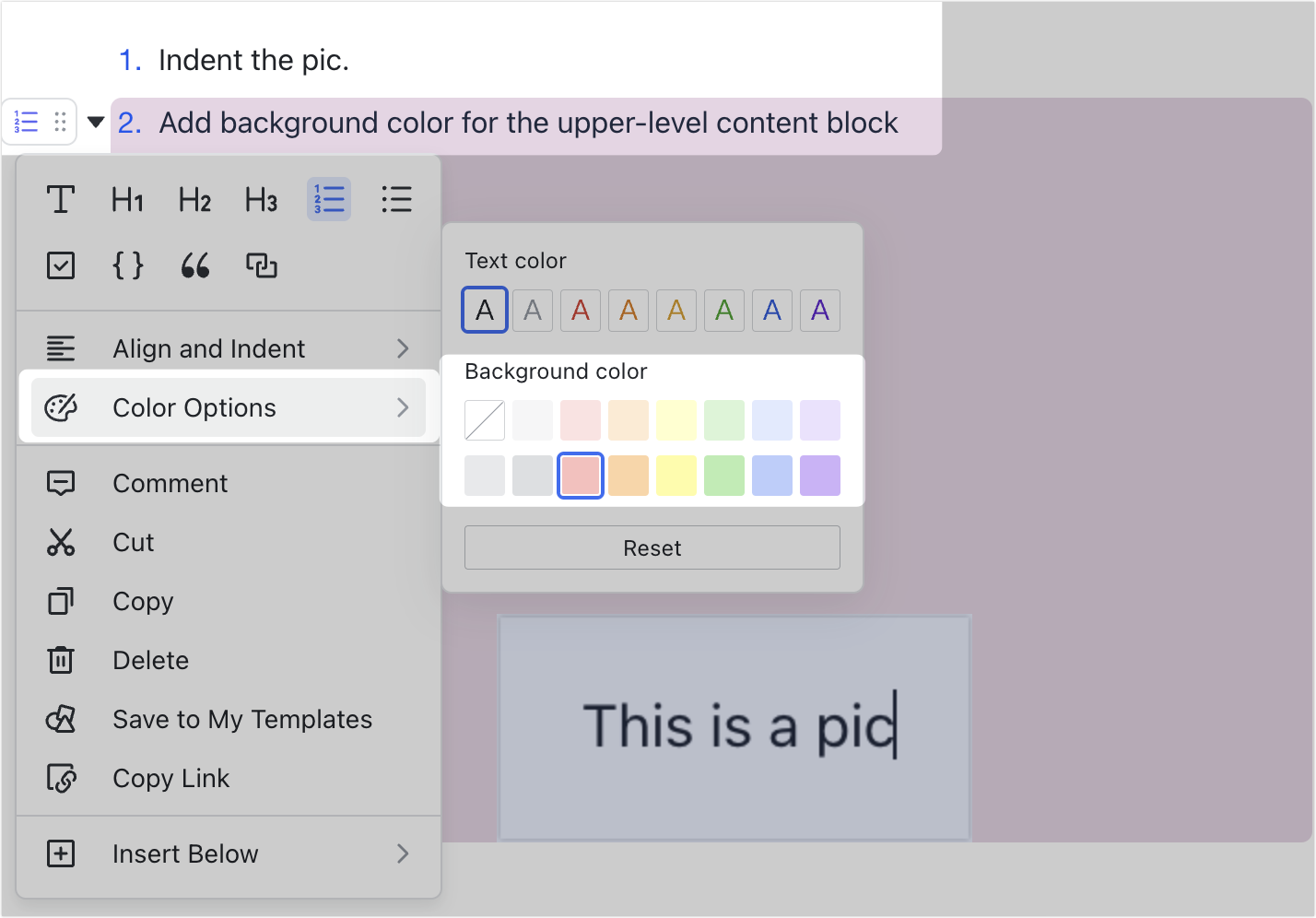This screenshot has width=1316, height=918.
Task: Apply the no-fill background color option
Action: [x=484, y=420]
